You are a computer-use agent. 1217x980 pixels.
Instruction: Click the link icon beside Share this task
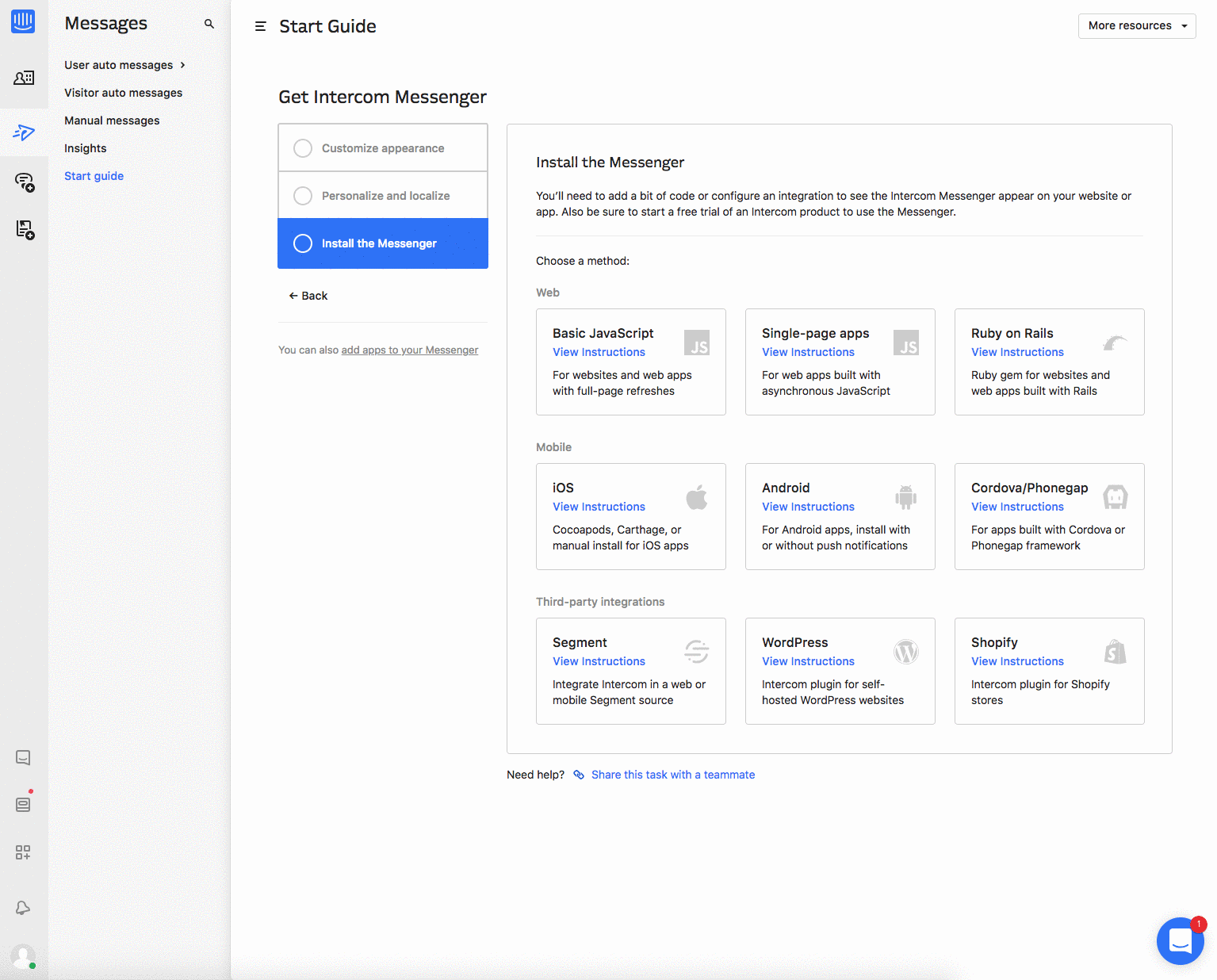coord(579,775)
